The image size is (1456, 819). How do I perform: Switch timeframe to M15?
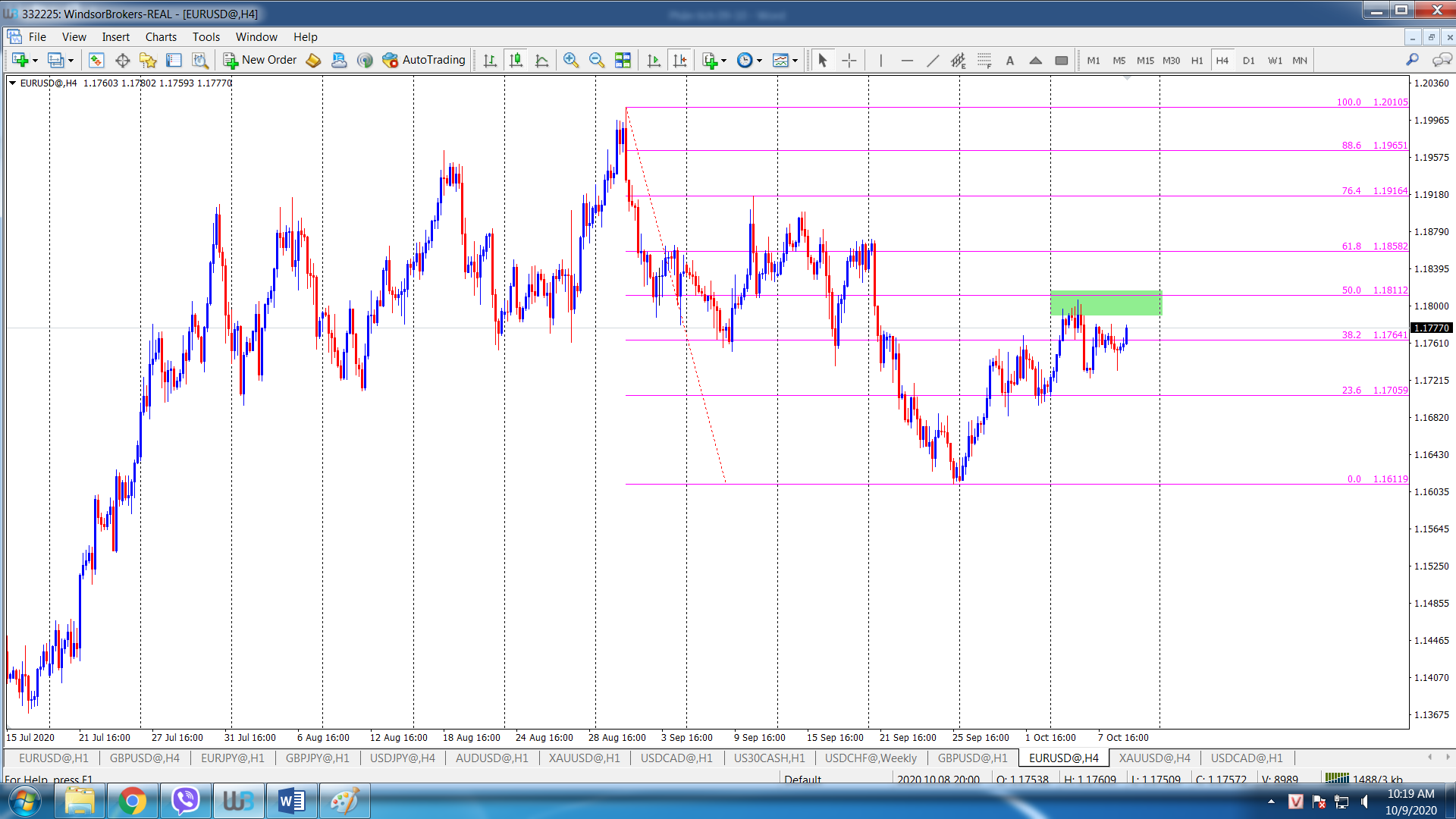(1145, 60)
